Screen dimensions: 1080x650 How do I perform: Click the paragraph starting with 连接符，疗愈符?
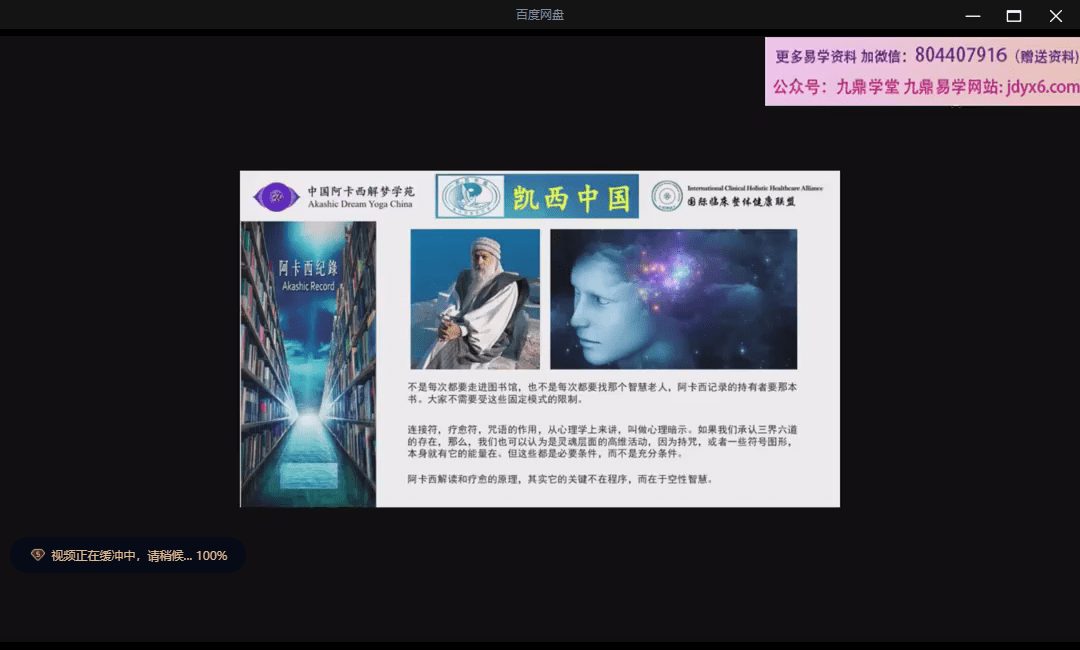pyautogui.click(x=602, y=441)
